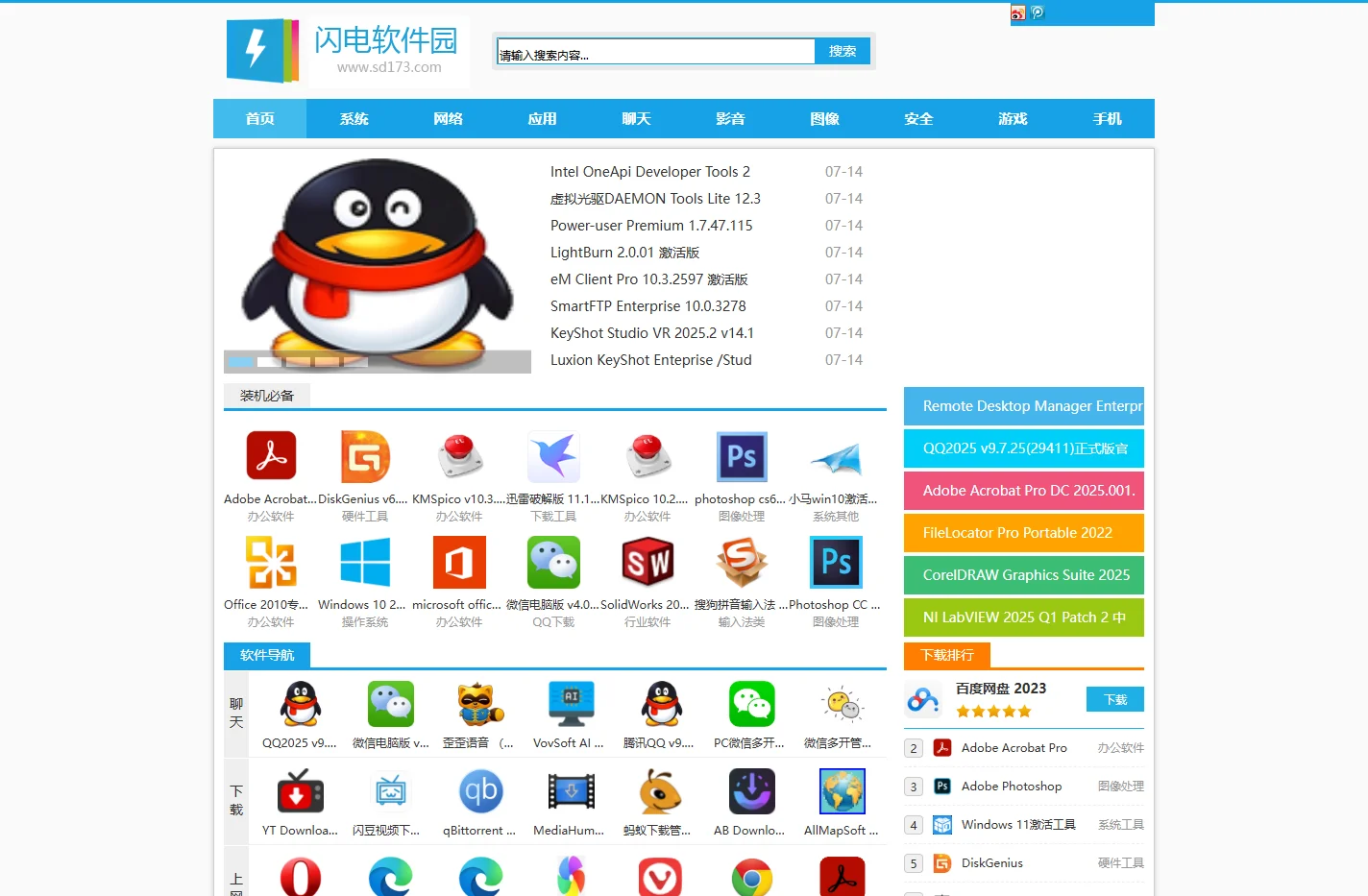Open the Vivaldi red browser icon
Screen dimensions: 1368x896
pos(661,878)
